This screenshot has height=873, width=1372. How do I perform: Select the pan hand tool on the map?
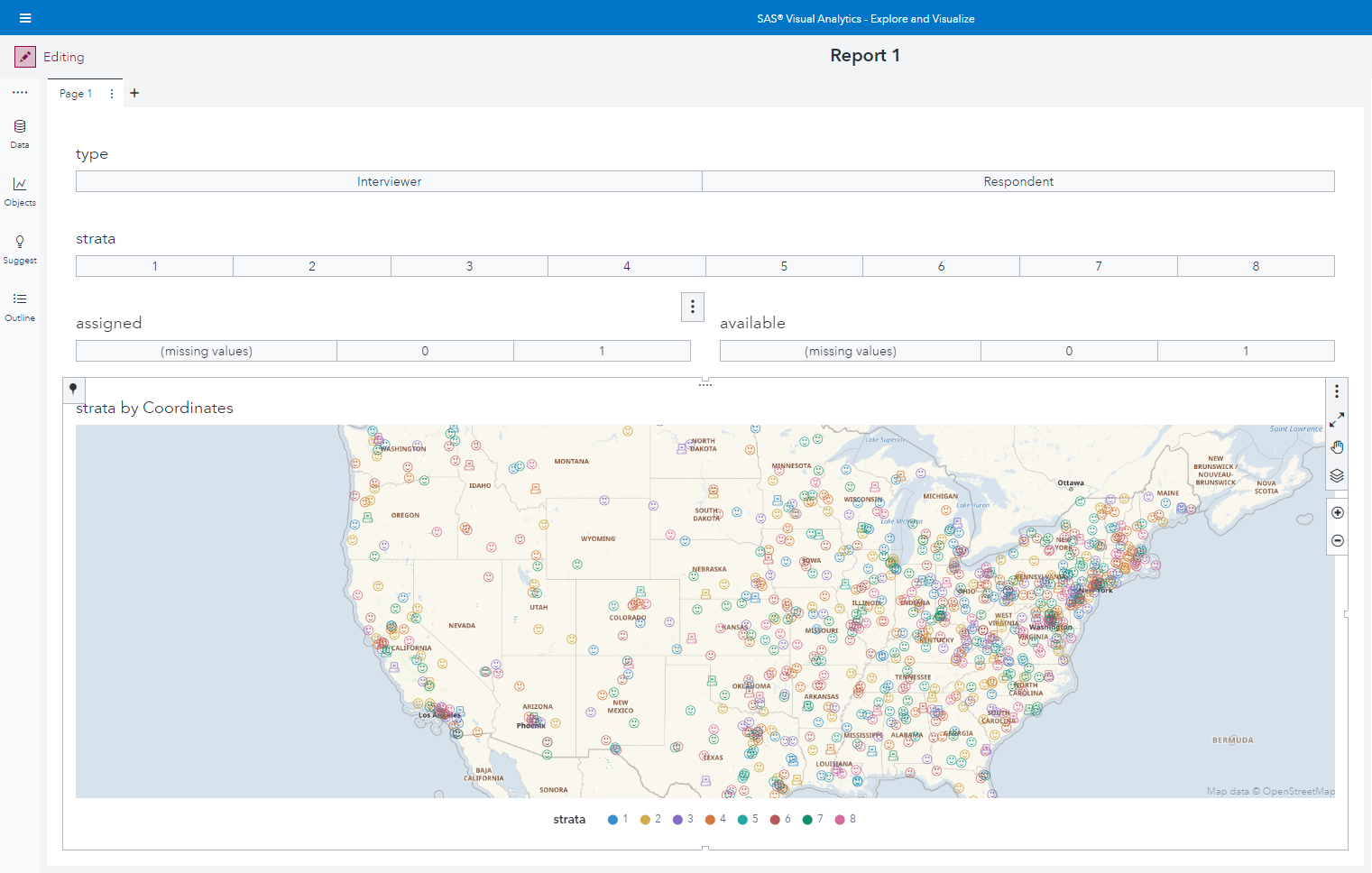pos(1337,446)
